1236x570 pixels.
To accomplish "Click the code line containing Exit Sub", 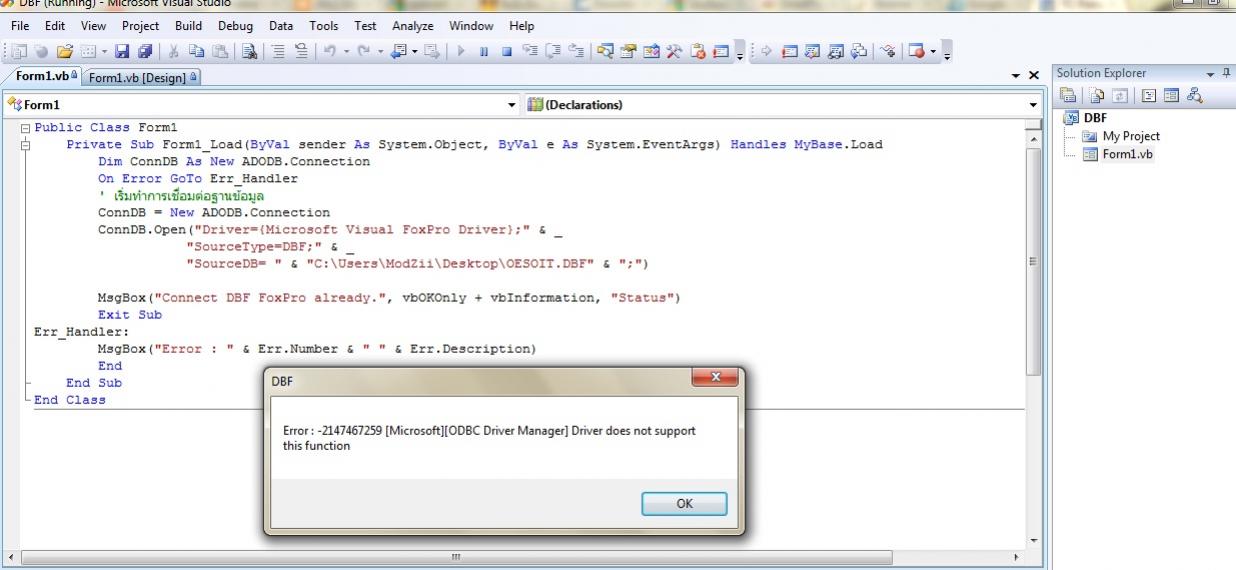I will point(130,315).
